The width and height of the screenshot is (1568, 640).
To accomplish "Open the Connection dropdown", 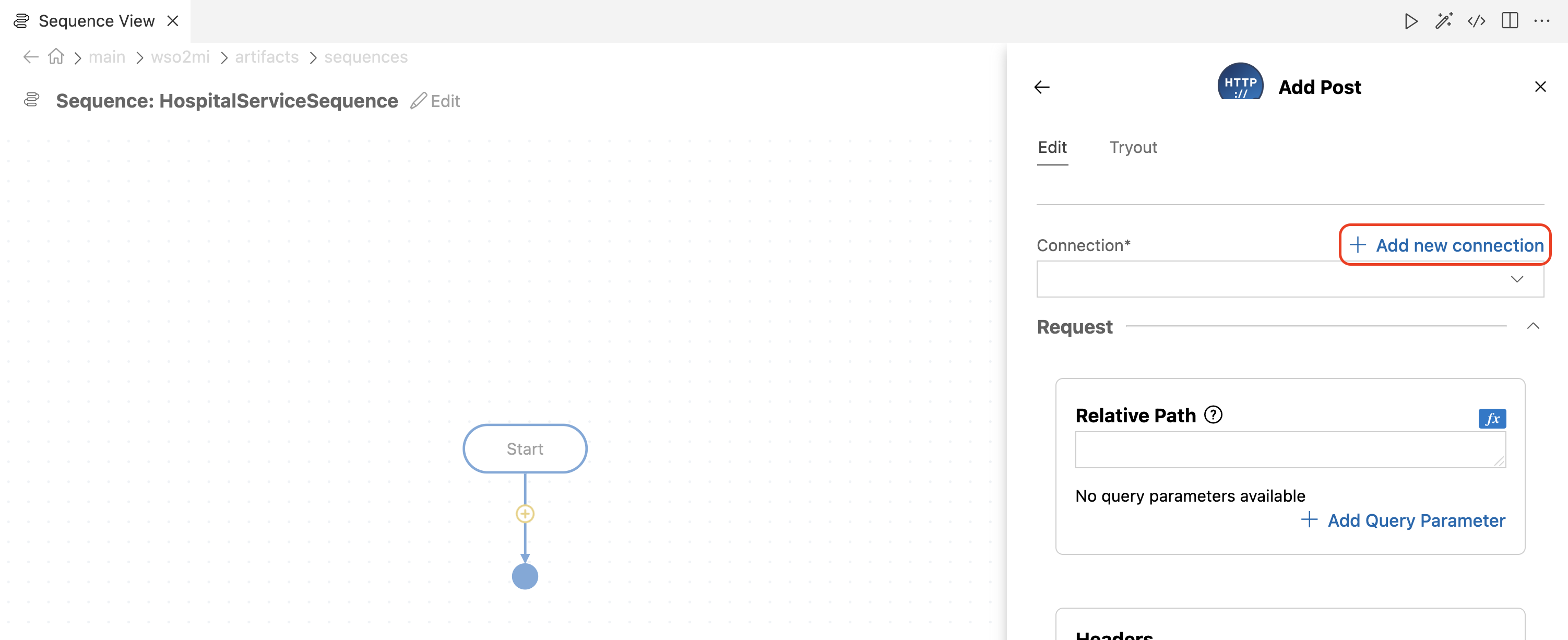I will tap(1290, 279).
